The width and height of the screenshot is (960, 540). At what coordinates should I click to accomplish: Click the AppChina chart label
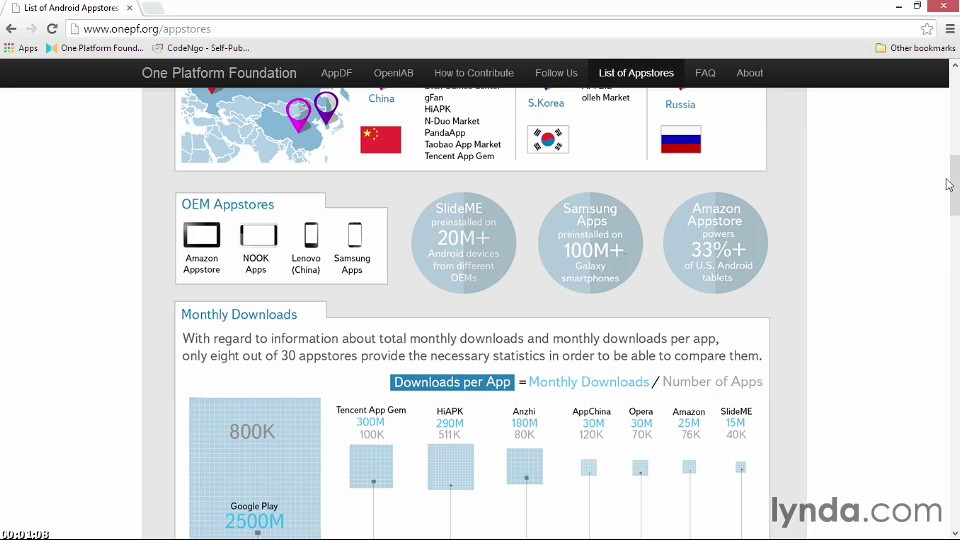(x=591, y=411)
